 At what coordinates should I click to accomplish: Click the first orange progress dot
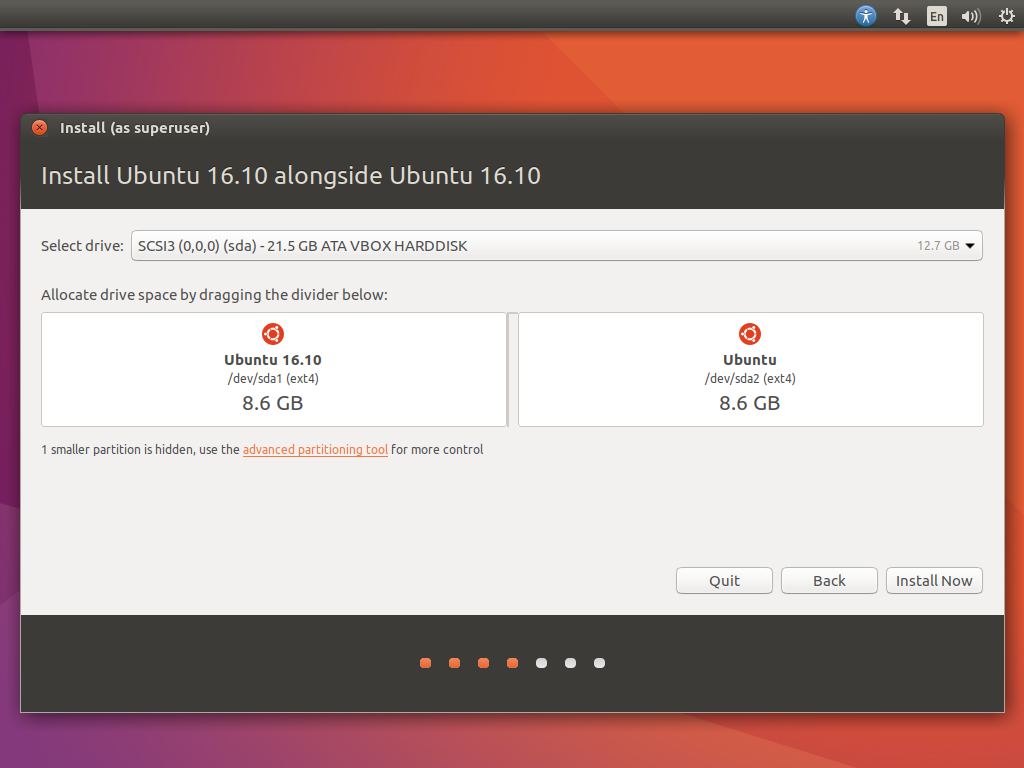426,663
